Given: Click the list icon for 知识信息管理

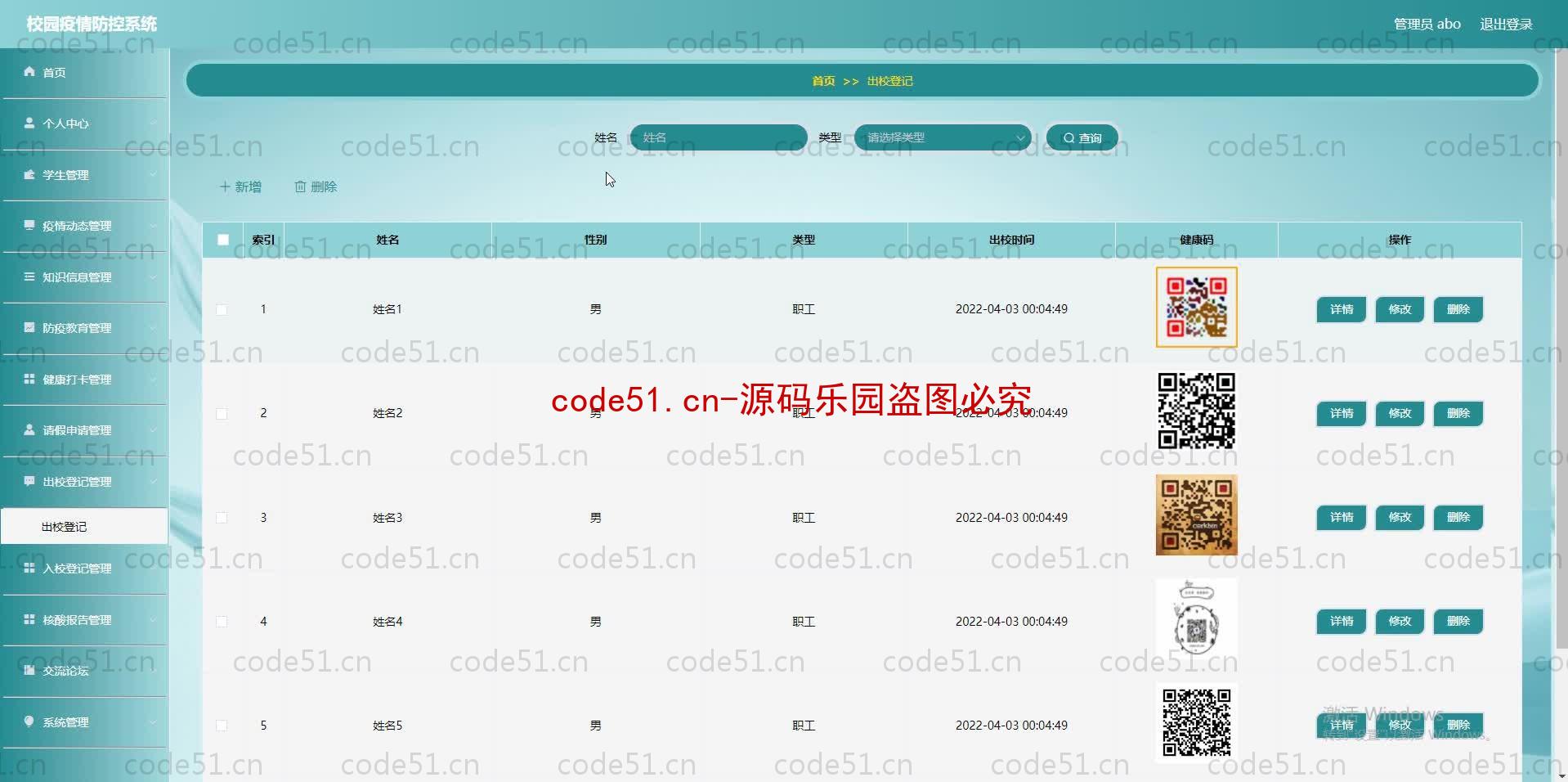Looking at the screenshot, I should pyautogui.click(x=29, y=276).
